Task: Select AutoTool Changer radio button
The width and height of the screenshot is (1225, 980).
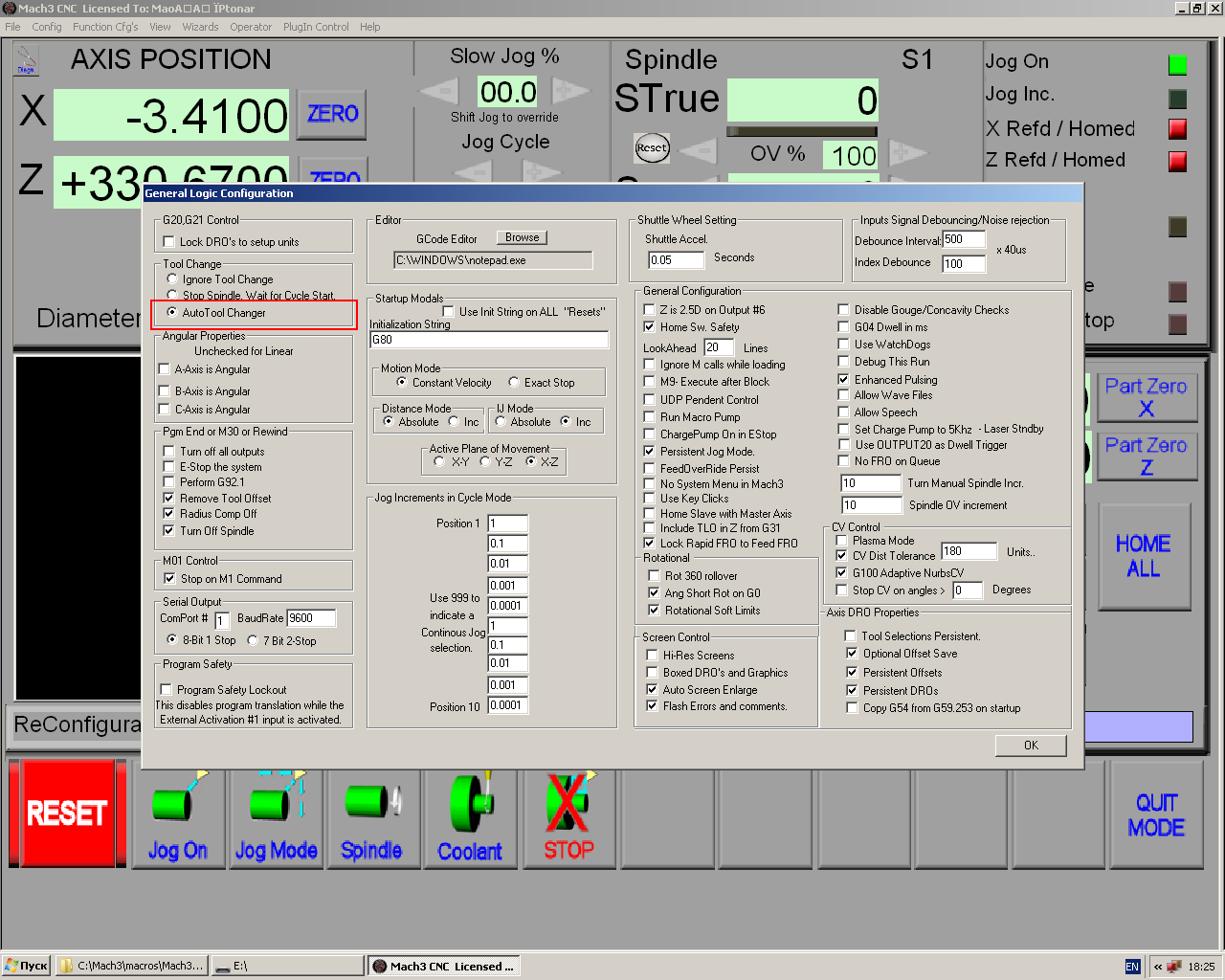Action: click(x=172, y=312)
